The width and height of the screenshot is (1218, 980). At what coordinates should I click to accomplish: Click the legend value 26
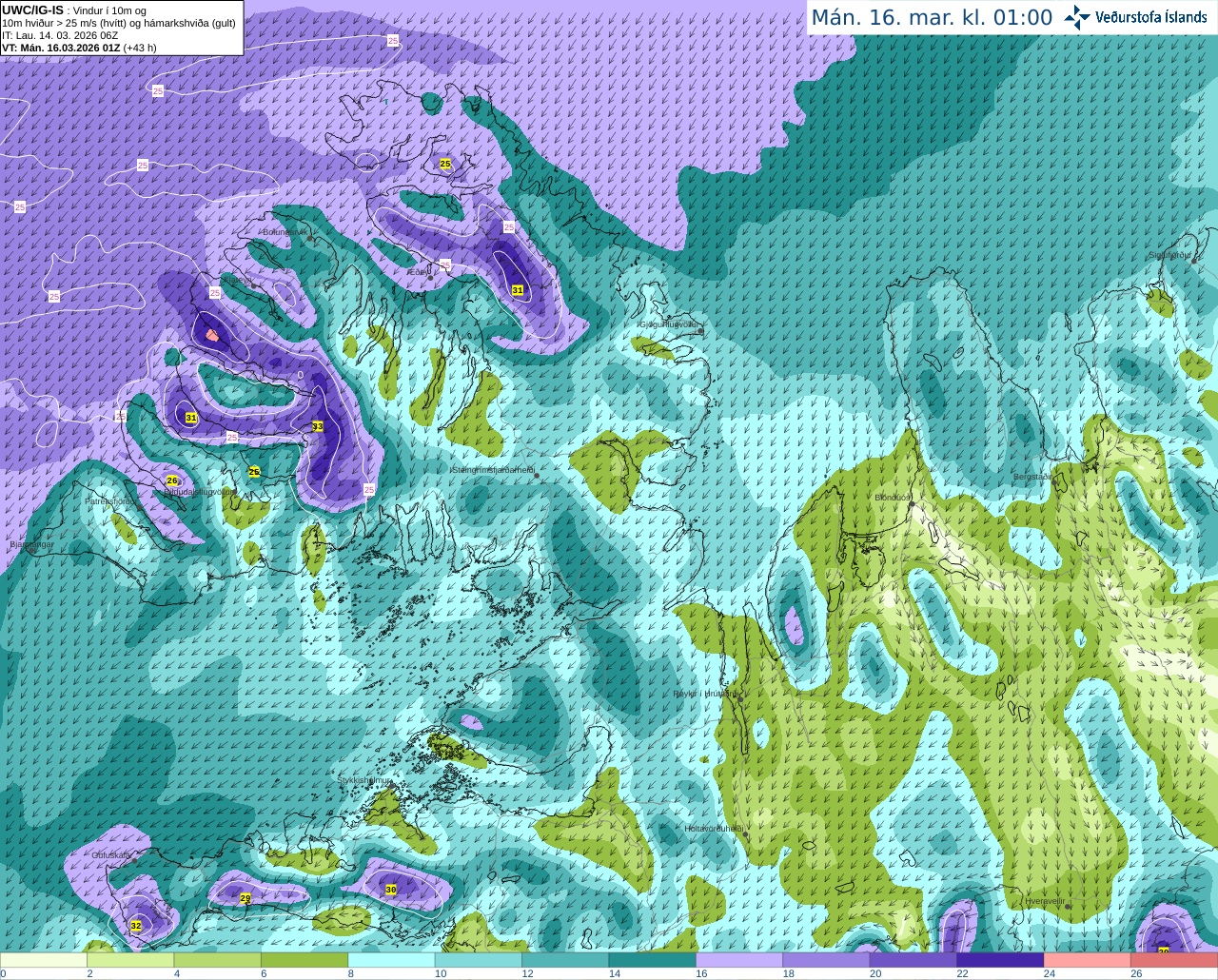[x=1136, y=973]
